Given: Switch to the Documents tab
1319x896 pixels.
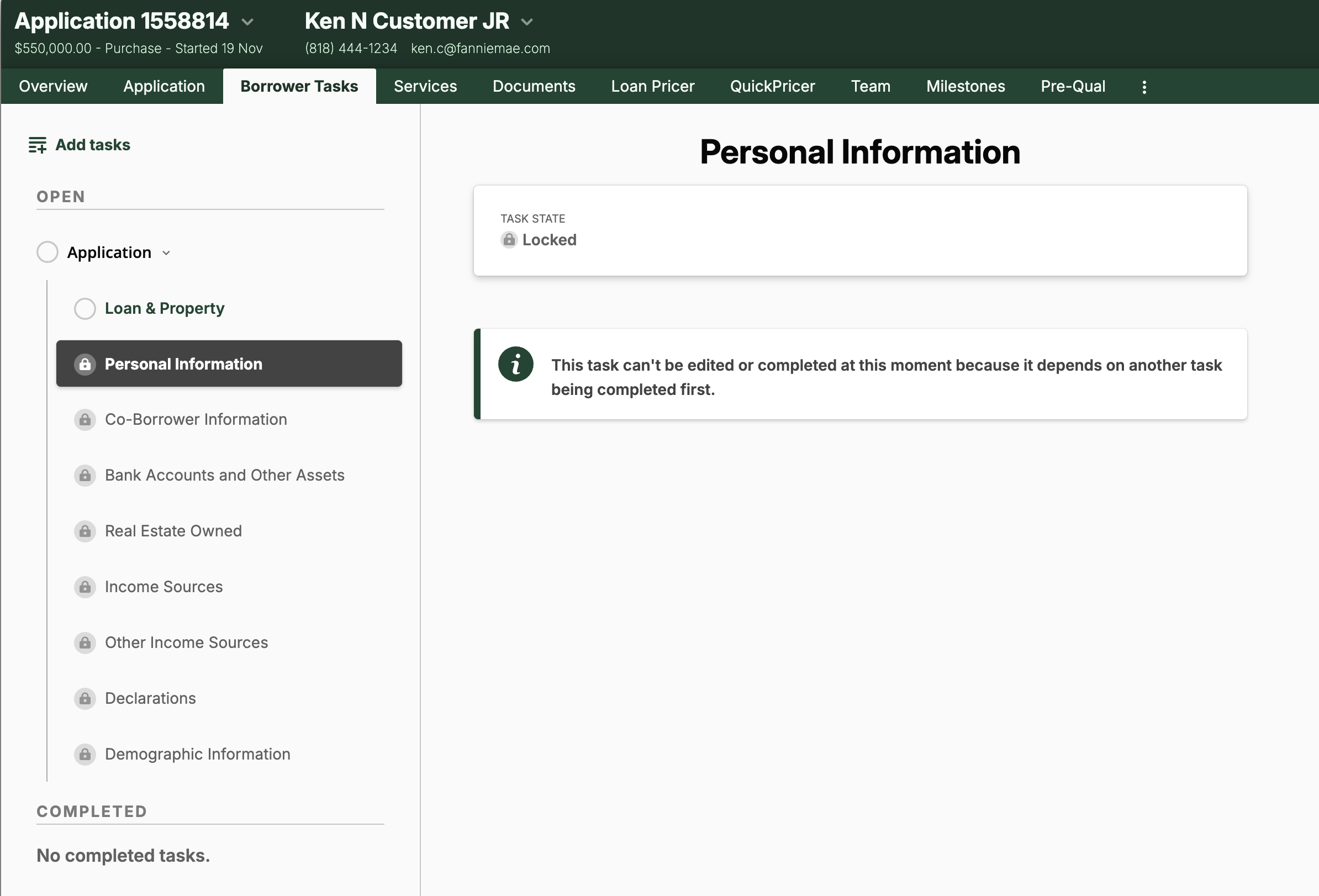Looking at the screenshot, I should [x=534, y=86].
